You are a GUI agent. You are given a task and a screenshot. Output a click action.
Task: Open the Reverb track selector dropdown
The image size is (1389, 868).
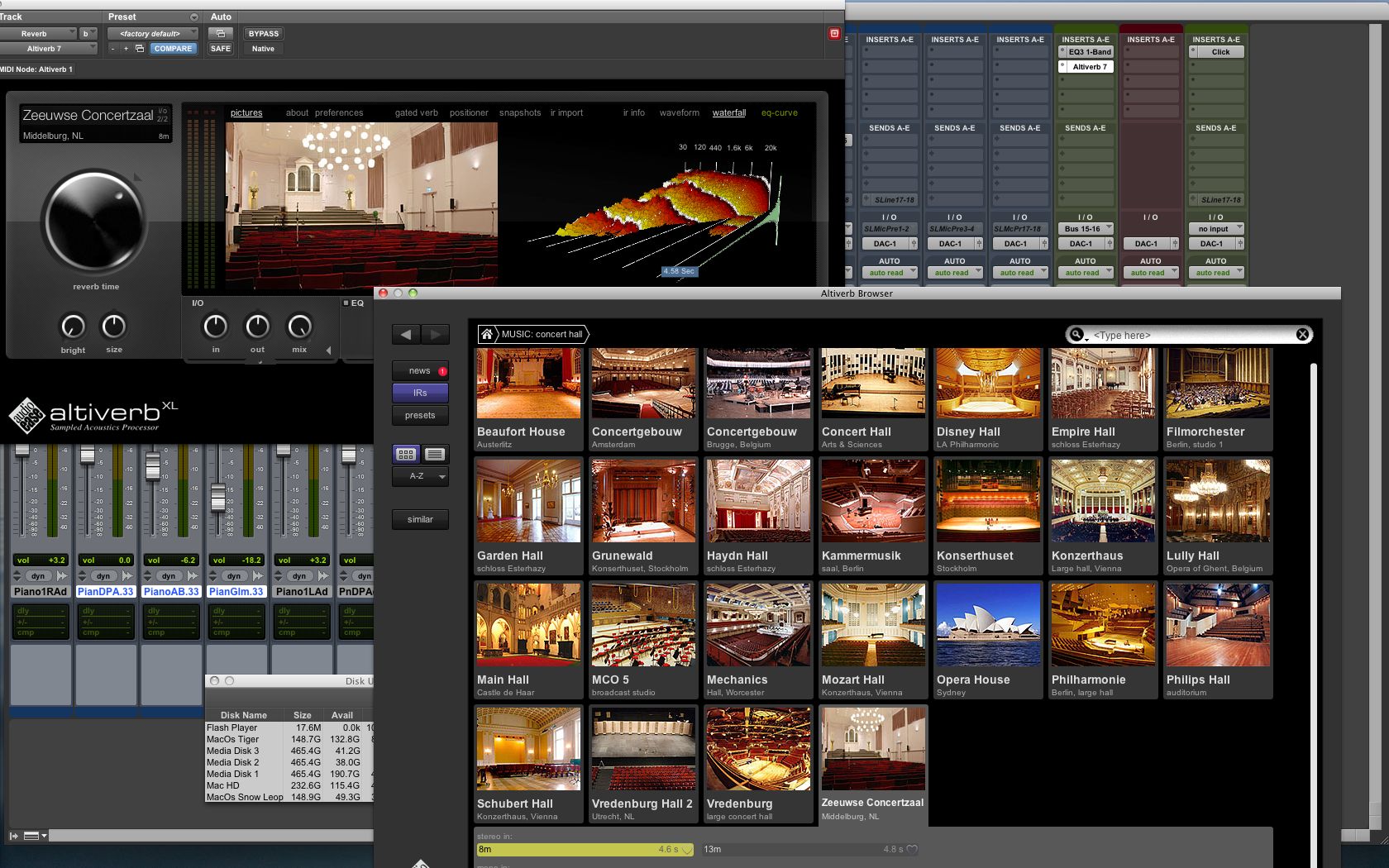pos(38,34)
